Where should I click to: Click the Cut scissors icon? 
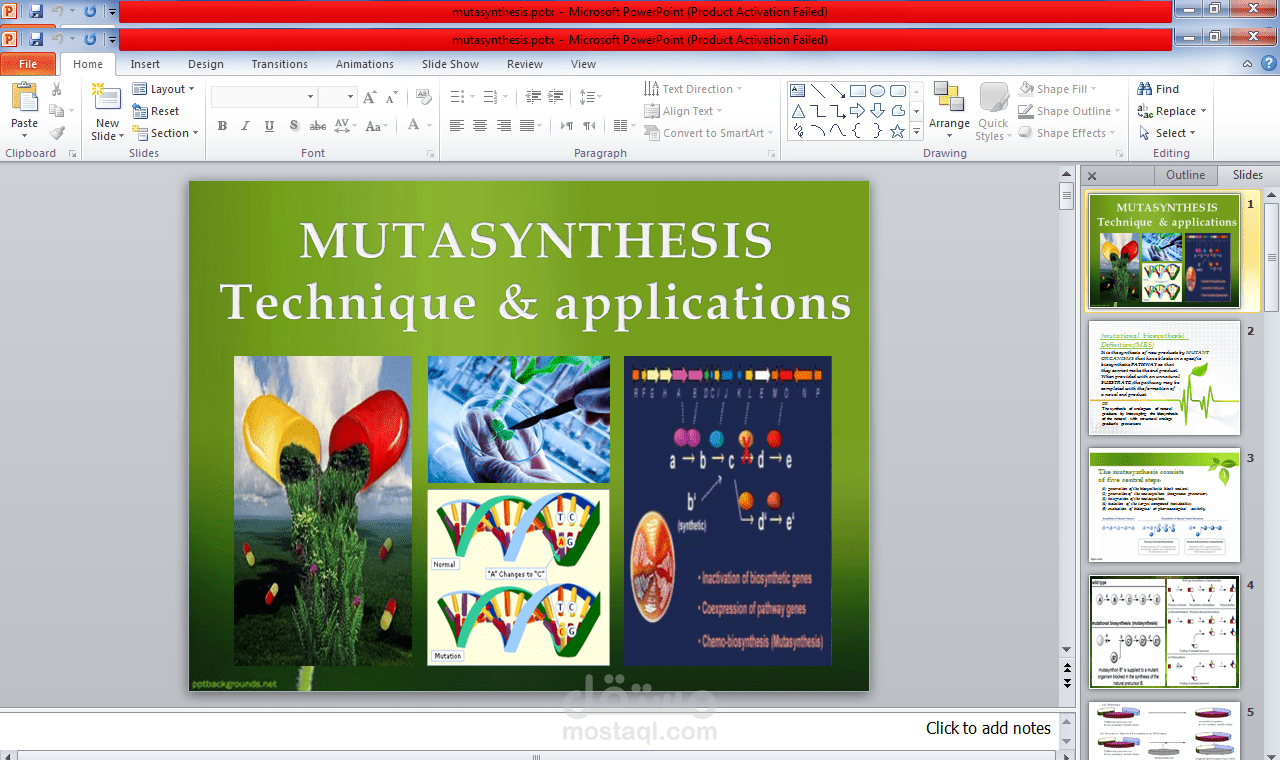(x=57, y=90)
